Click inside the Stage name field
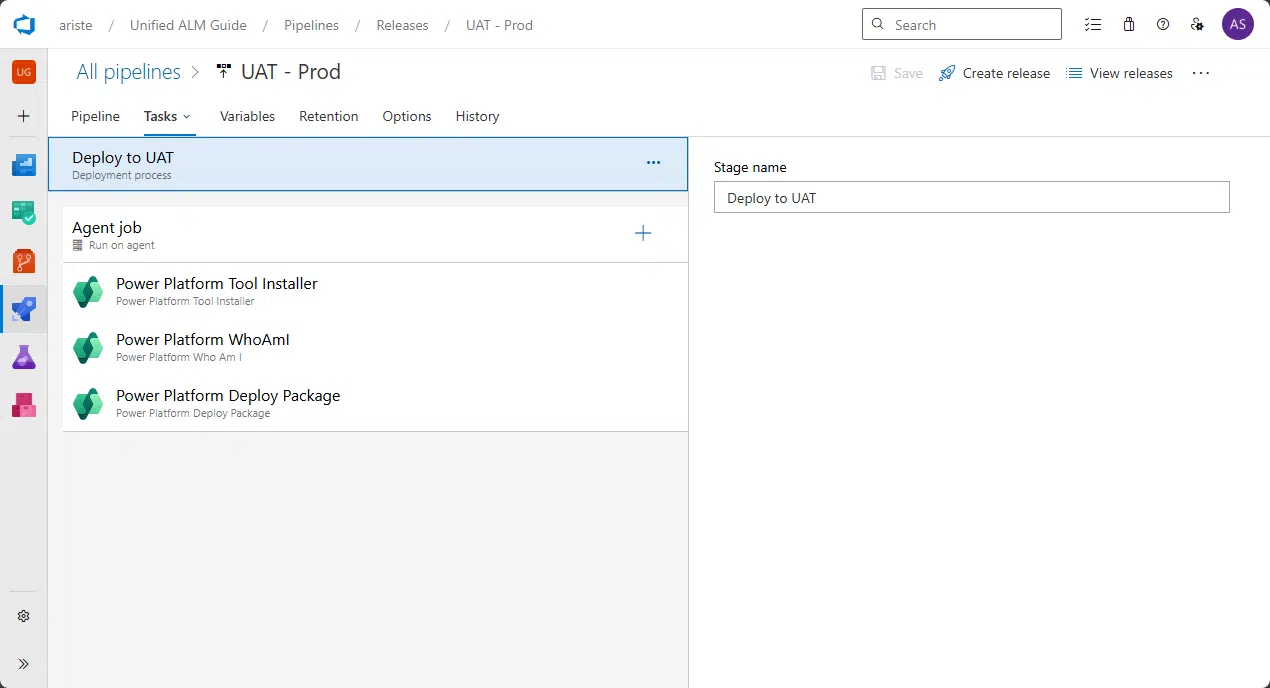 [971, 197]
